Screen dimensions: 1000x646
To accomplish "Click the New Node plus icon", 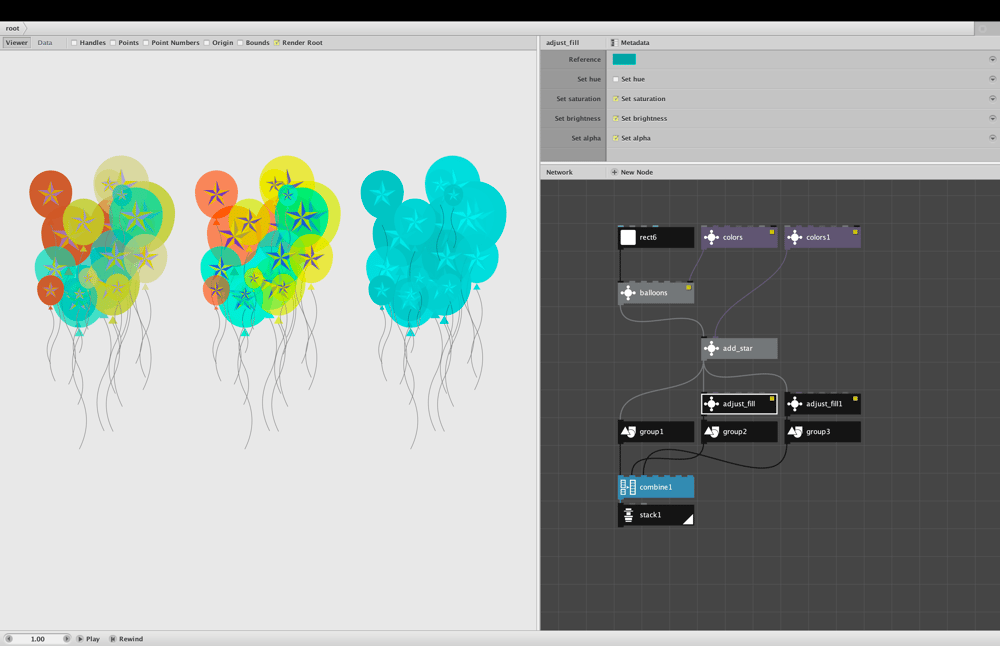I will (x=614, y=172).
